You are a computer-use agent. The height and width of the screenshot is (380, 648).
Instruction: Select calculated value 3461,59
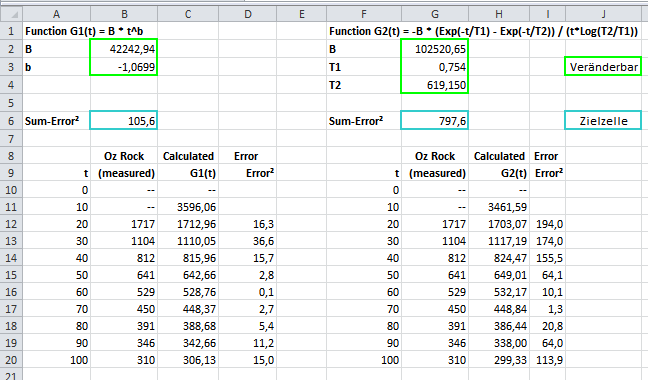[499, 207]
